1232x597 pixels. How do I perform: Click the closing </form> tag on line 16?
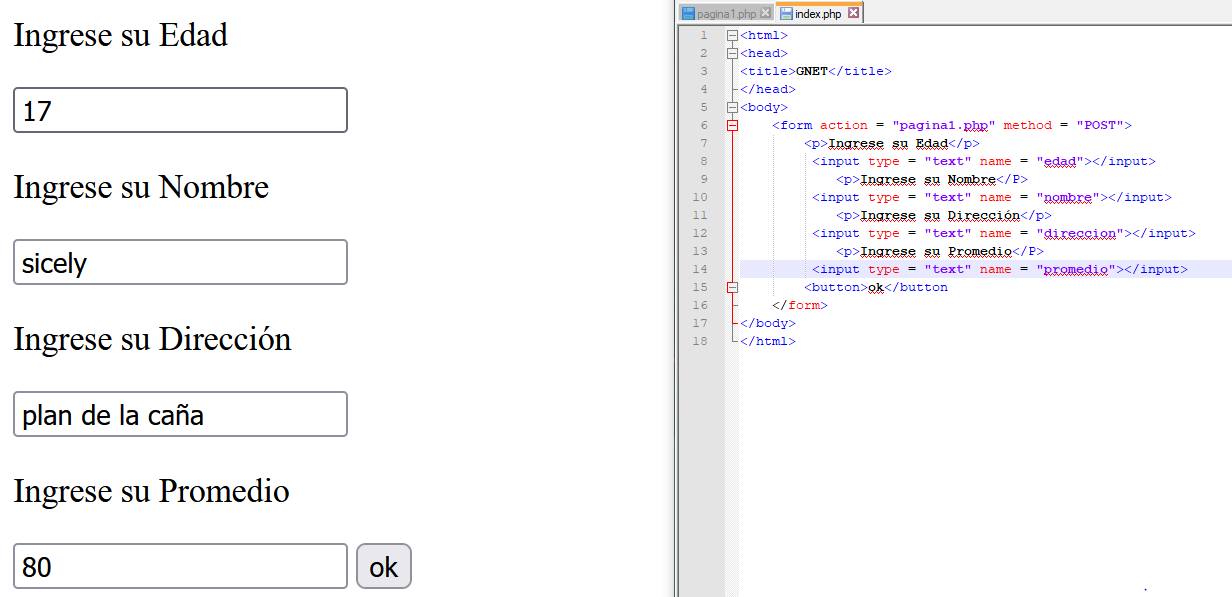[800, 305]
